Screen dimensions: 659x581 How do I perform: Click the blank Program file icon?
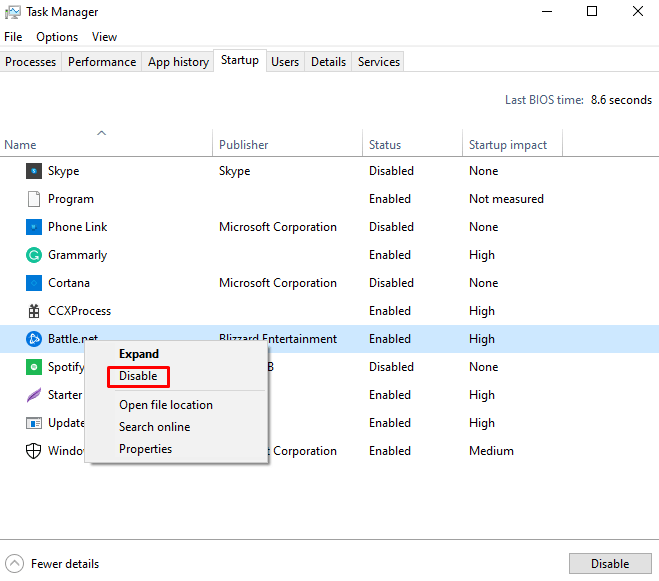(34, 199)
